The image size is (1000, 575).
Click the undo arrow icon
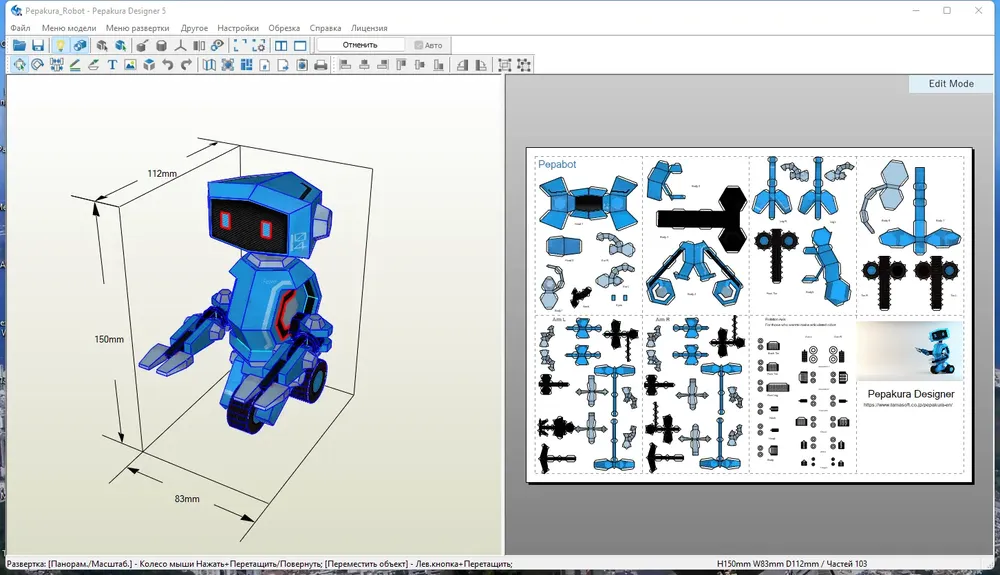point(167,65)
